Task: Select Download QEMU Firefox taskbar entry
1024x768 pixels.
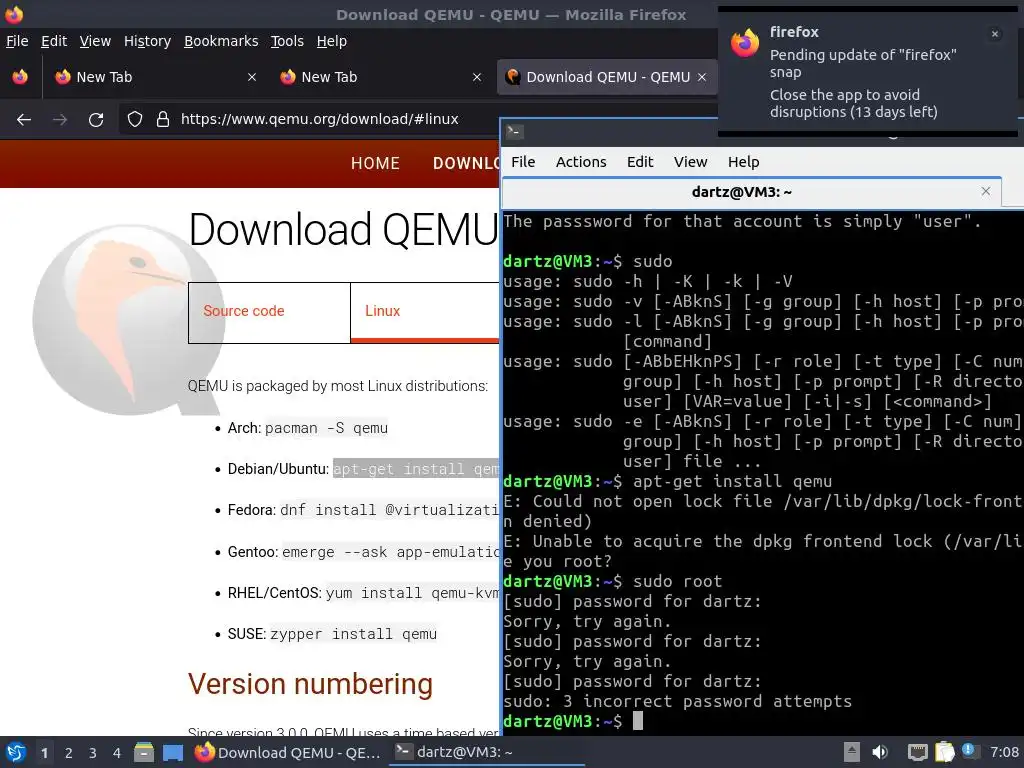Action: point(288,752)
